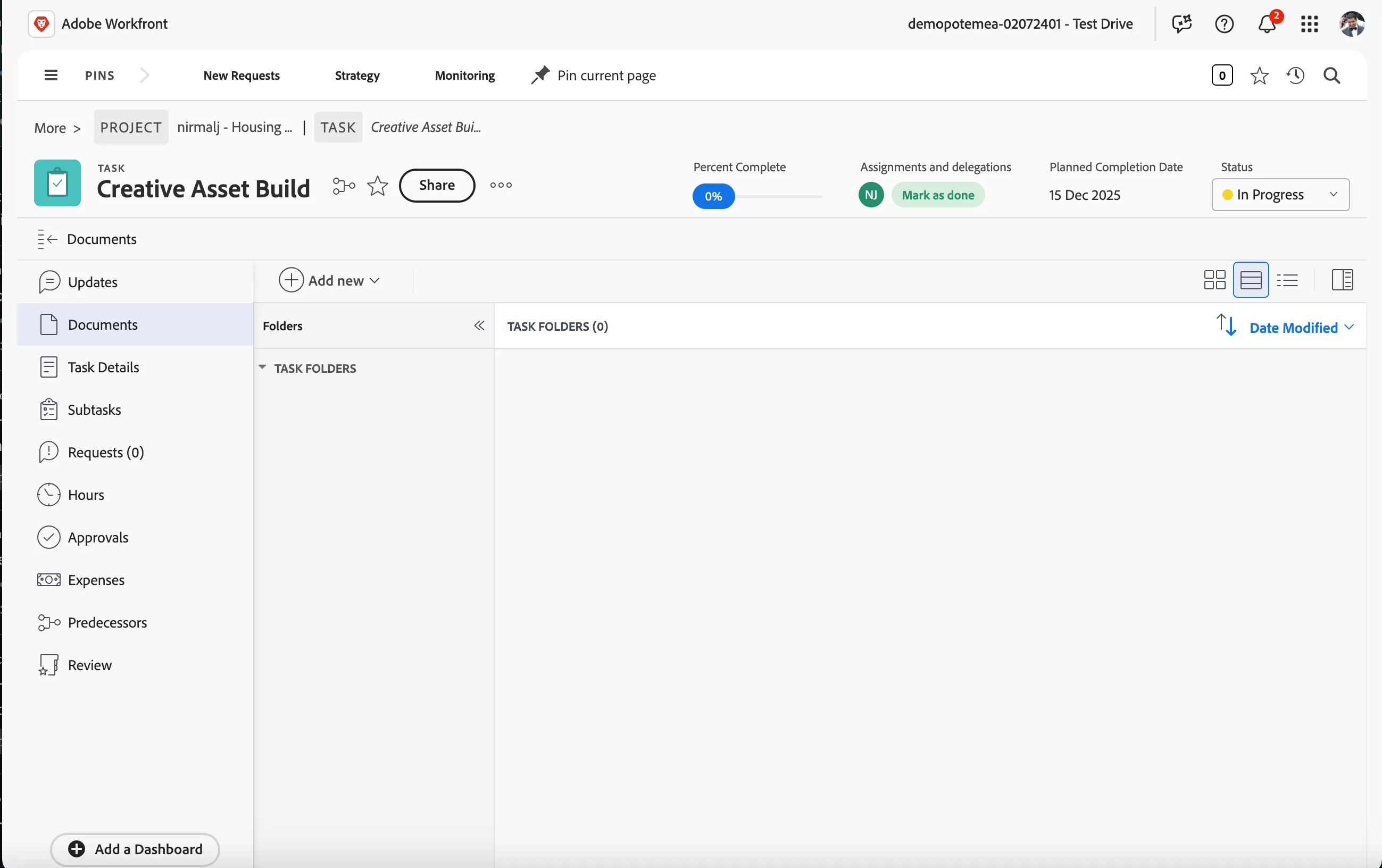
Task: Open the Date Modified sort dropdown
Action: coord(1302,328)
